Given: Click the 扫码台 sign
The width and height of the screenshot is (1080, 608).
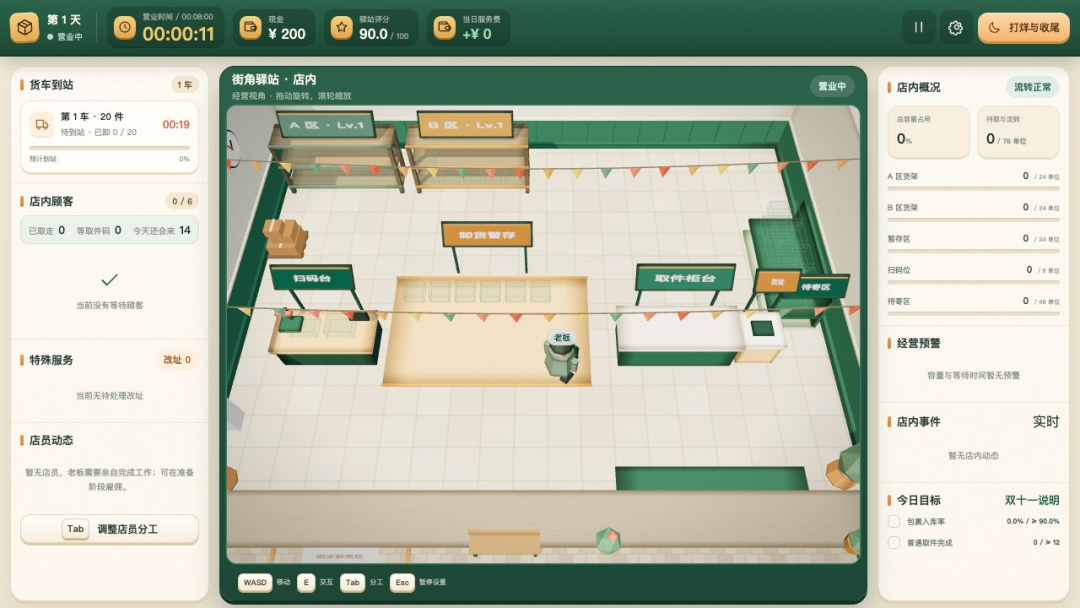Looking at the screenshot, I should [312, 278].
